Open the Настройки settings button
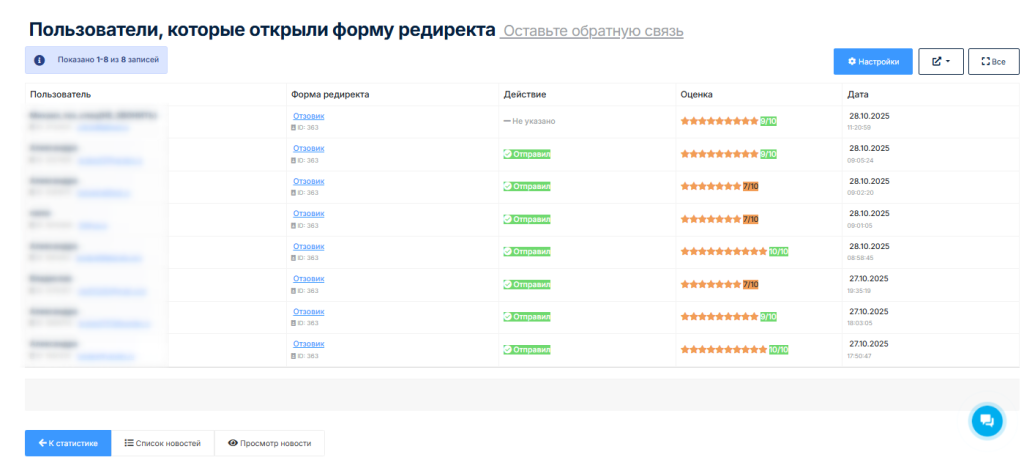This screenshot has height=460, width=1024. (872, 62)
